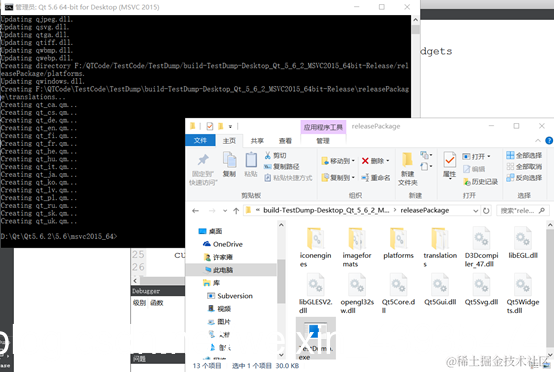Click the Rename (重命名) ribbon item
Image resolution: width=554 pixels, height=372 pixels.
pyautogui.click(x=376, y=178)
